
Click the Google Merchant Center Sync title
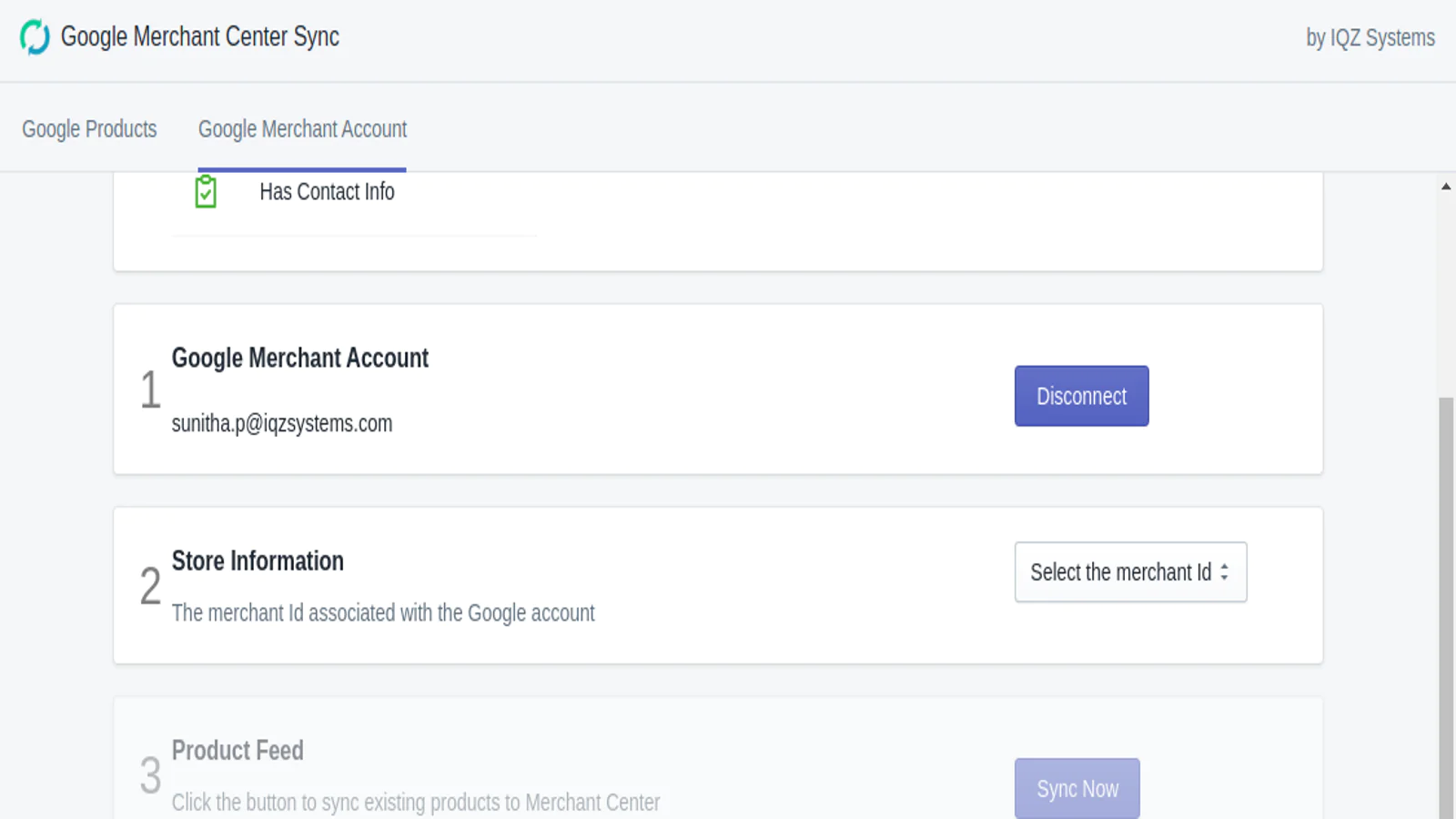point(200,37)
